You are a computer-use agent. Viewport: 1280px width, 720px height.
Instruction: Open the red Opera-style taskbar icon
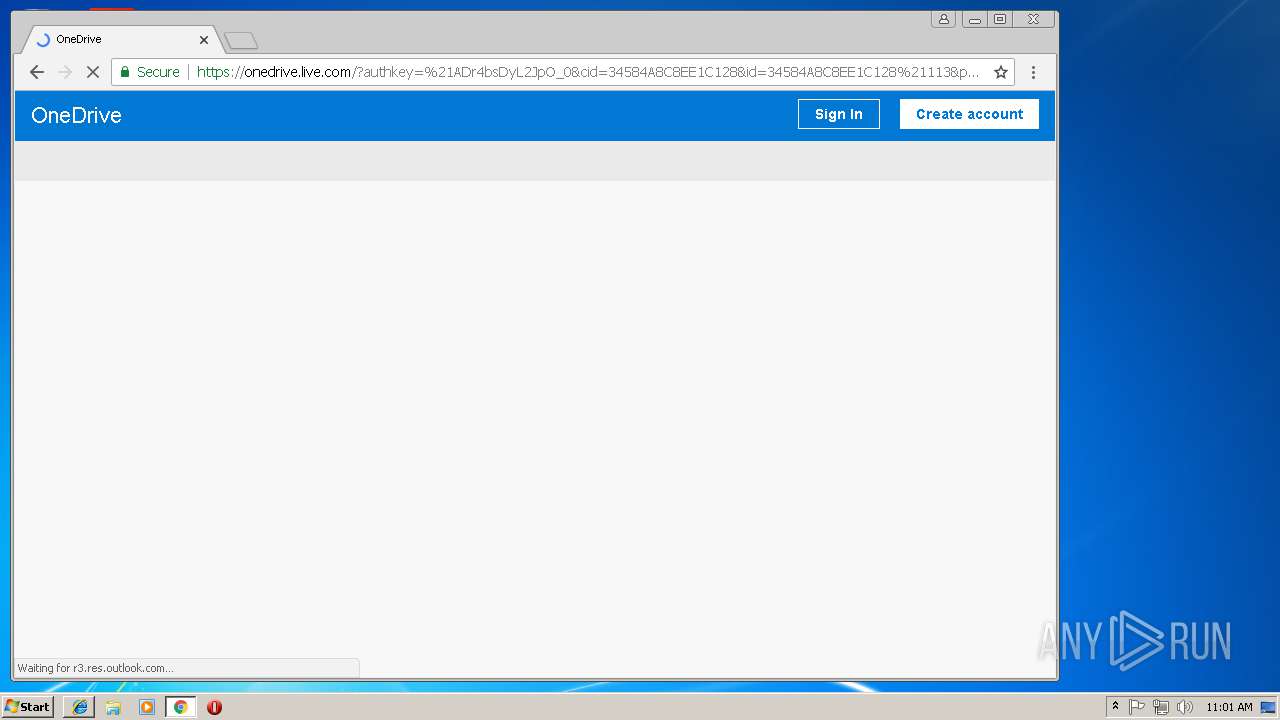(214, 707)
